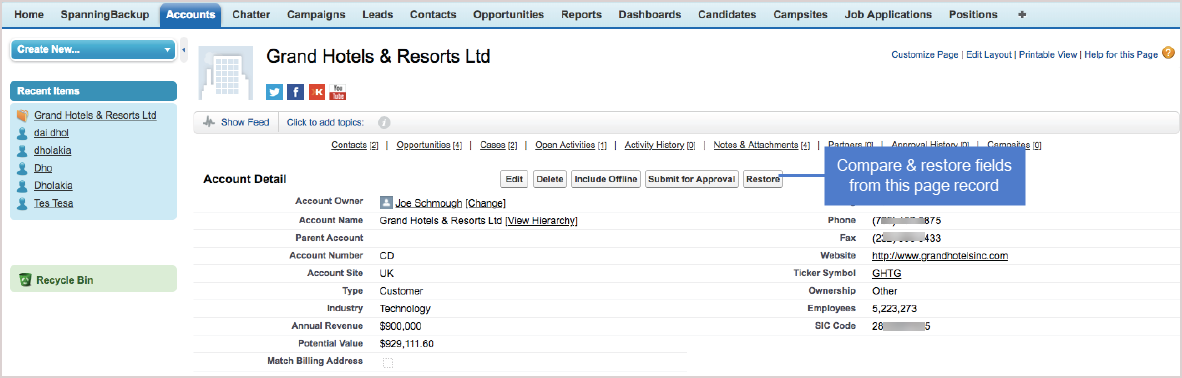Click the Edit Layout link
The height and width of the screenshot is (378, 1182).
989,54
